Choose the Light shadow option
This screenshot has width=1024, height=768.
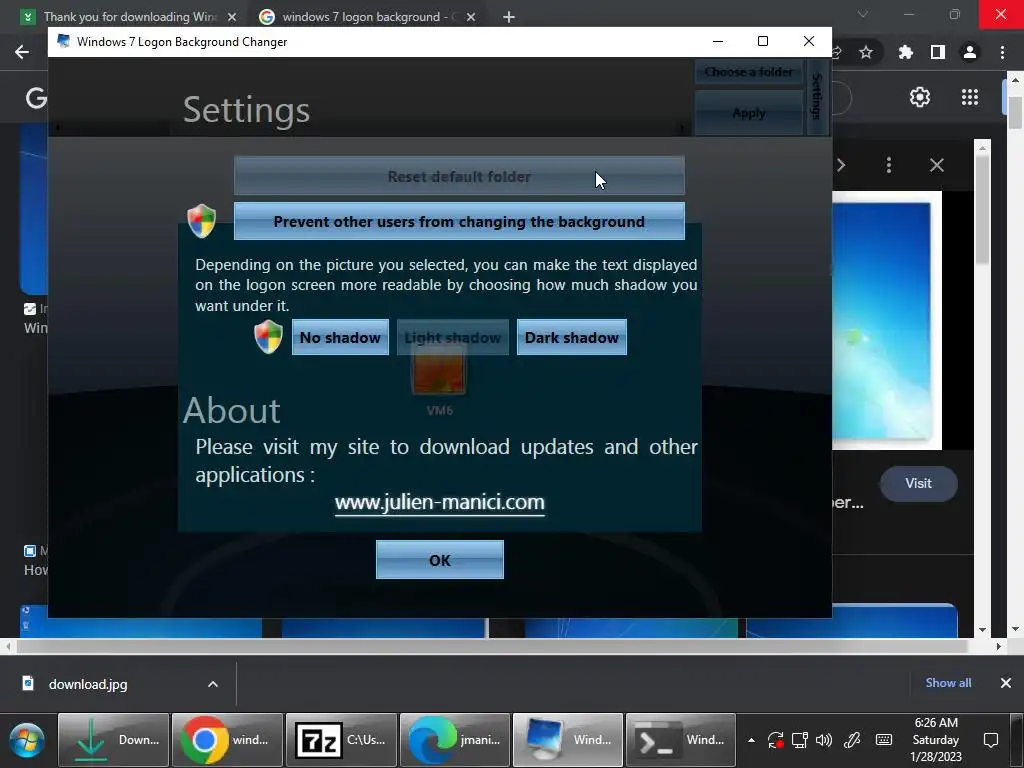tap(453, 338)
